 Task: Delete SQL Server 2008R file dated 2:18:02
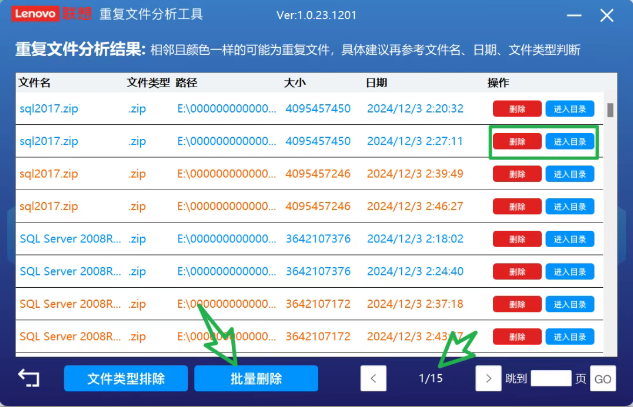(517, 240)
